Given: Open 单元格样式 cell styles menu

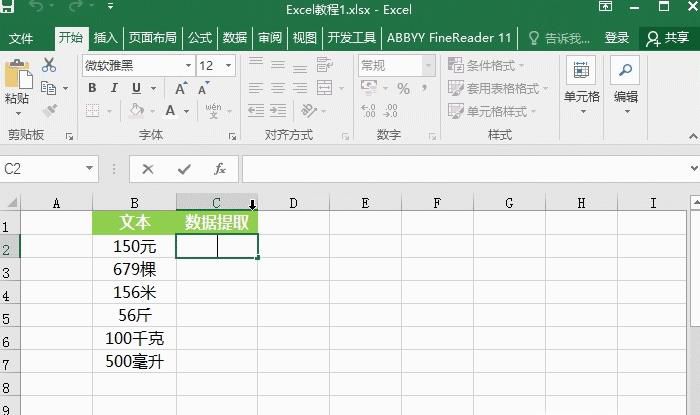Looking at the screenshot, I should pyautogui.click(x=492, y=111).
